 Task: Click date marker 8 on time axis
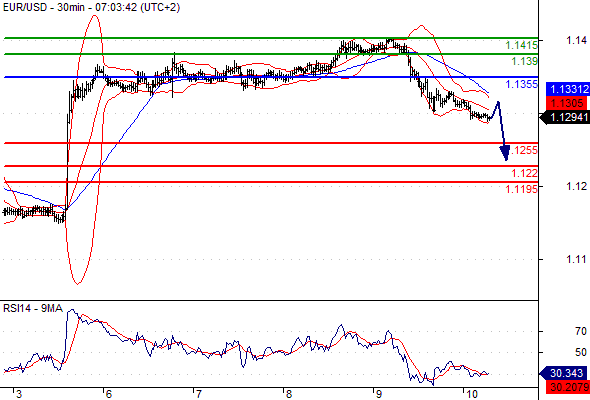[288, 394]
